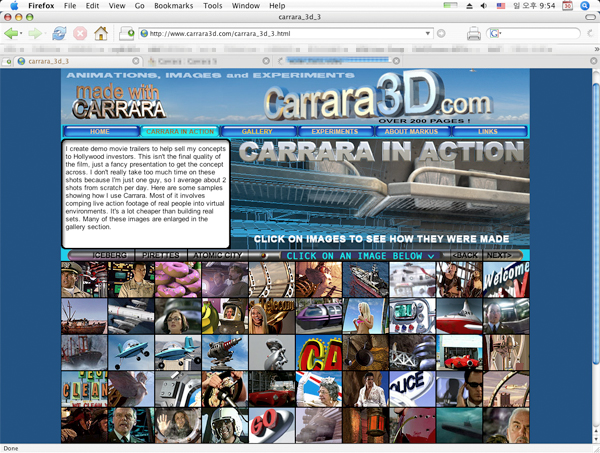Click the red Stop loading icon
This screenshot has height=453, width=600.
(x=80, y=34)
